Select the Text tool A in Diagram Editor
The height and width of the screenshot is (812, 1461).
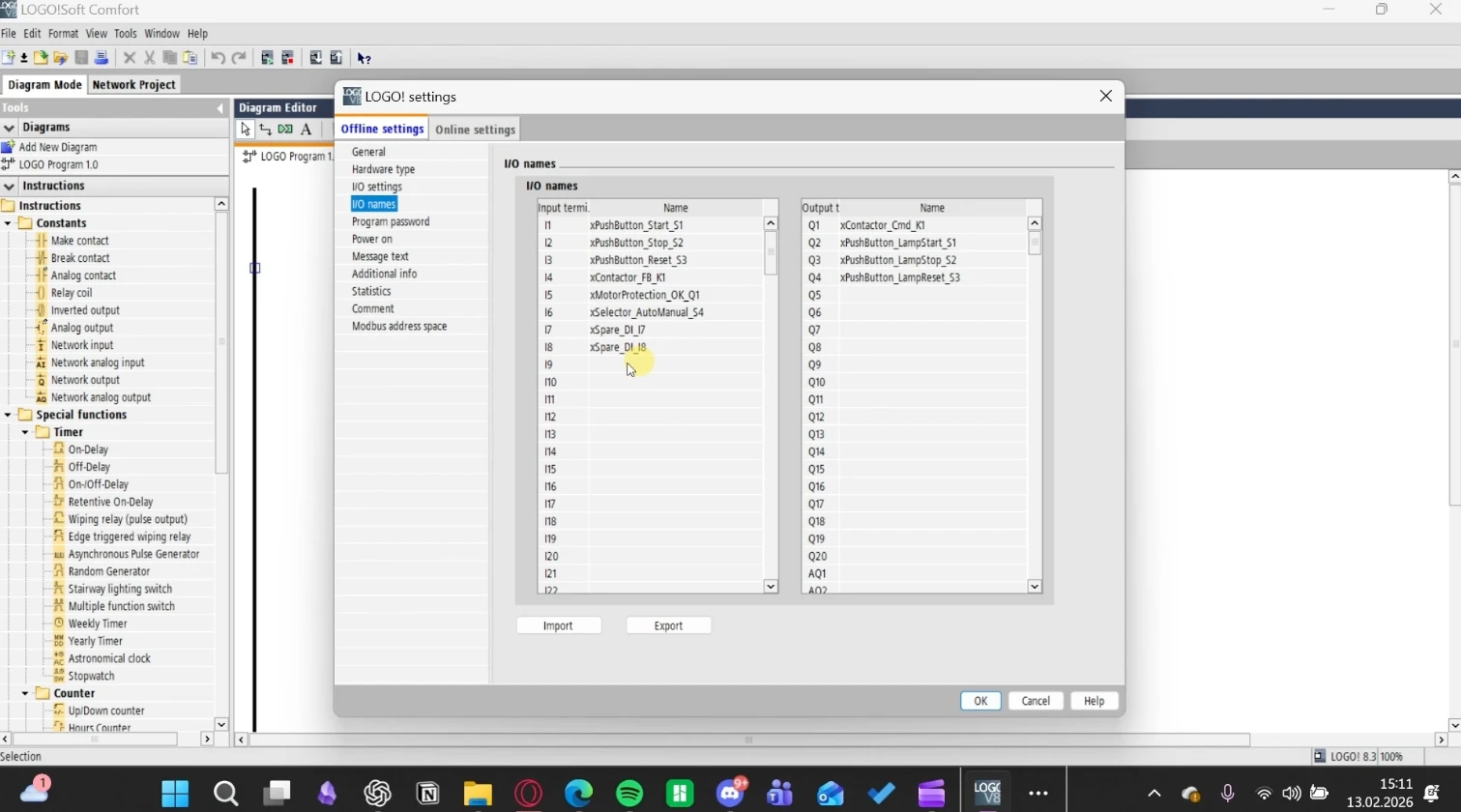tap(306, 129)
